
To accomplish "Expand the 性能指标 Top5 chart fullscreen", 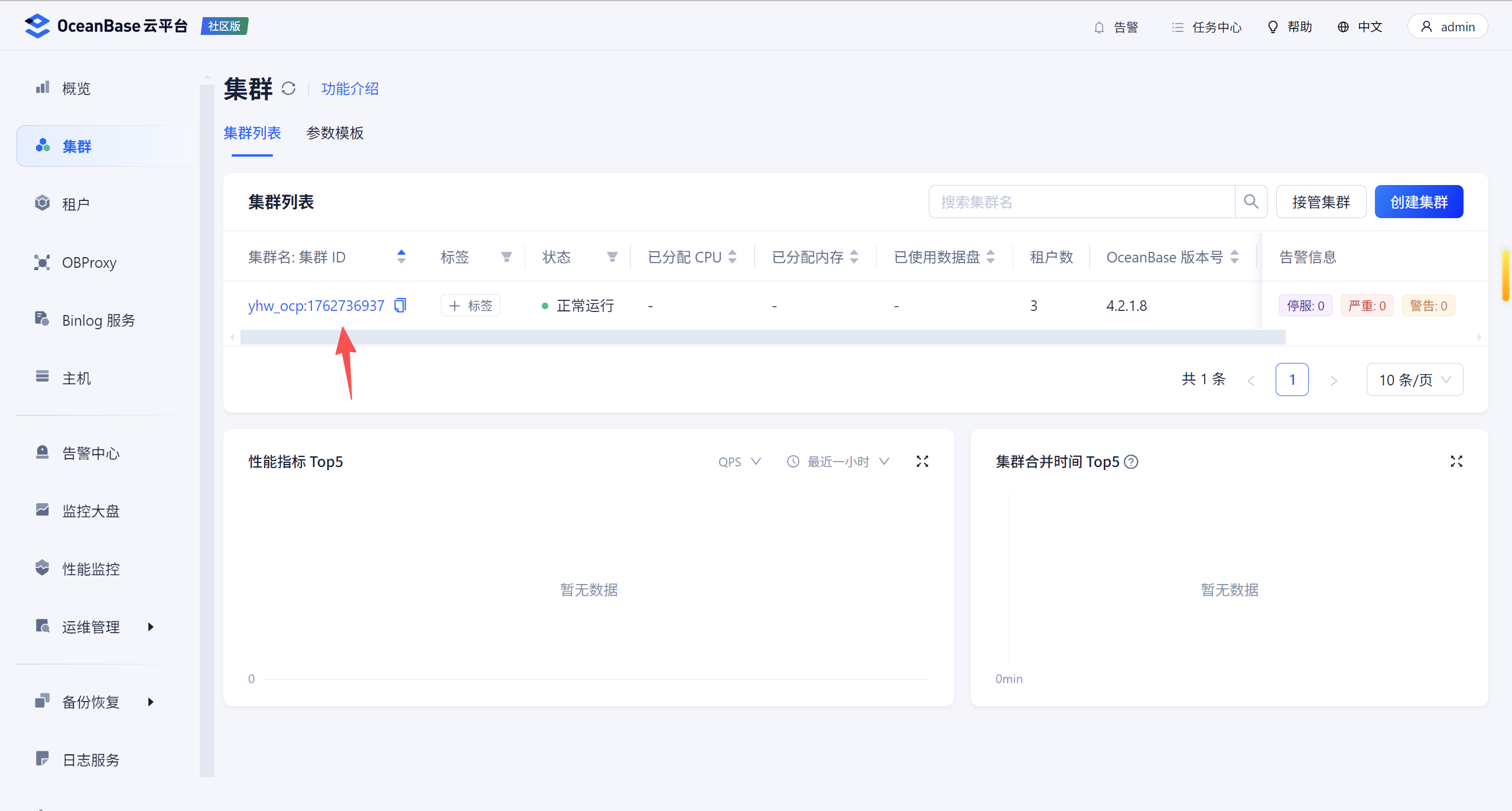I will [922, 462].
